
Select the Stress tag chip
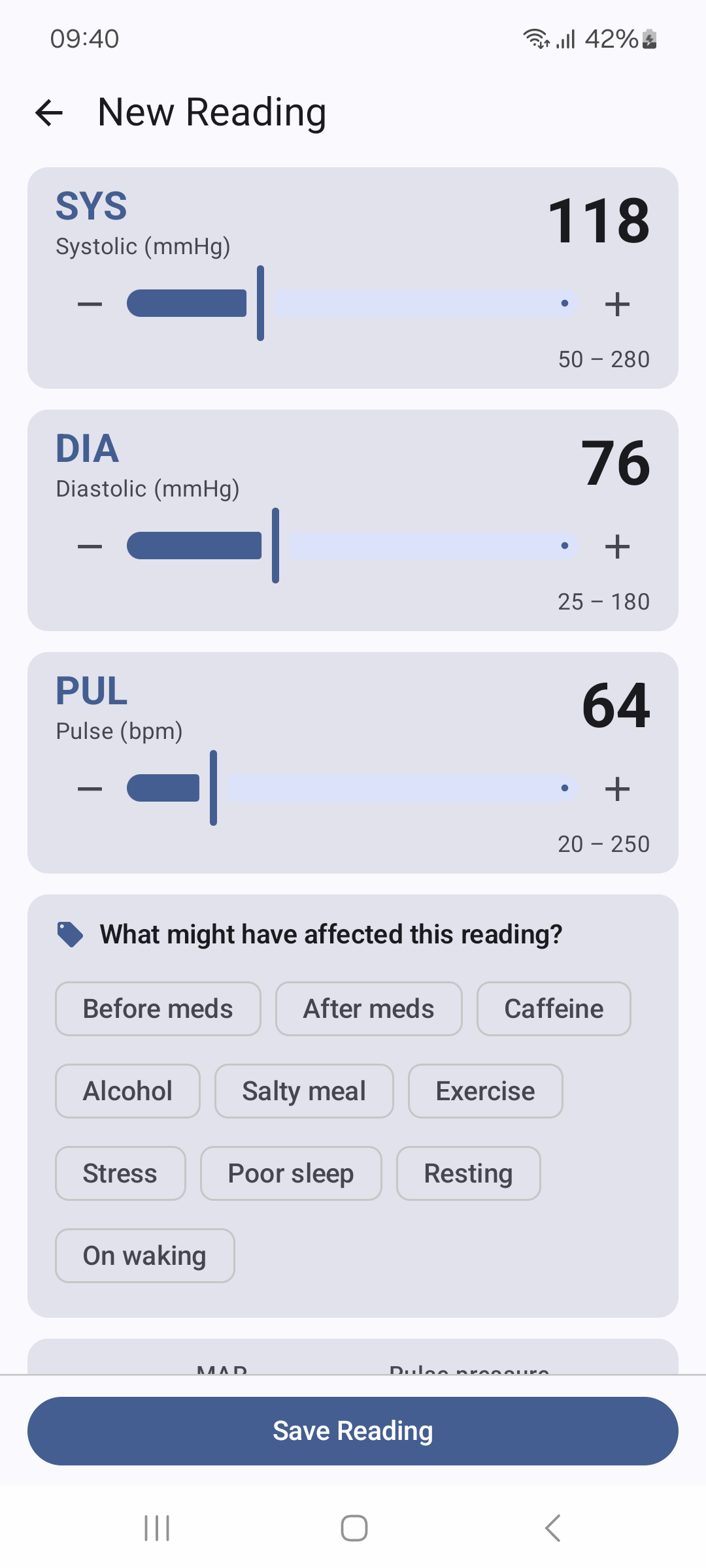click(120, 1173)
